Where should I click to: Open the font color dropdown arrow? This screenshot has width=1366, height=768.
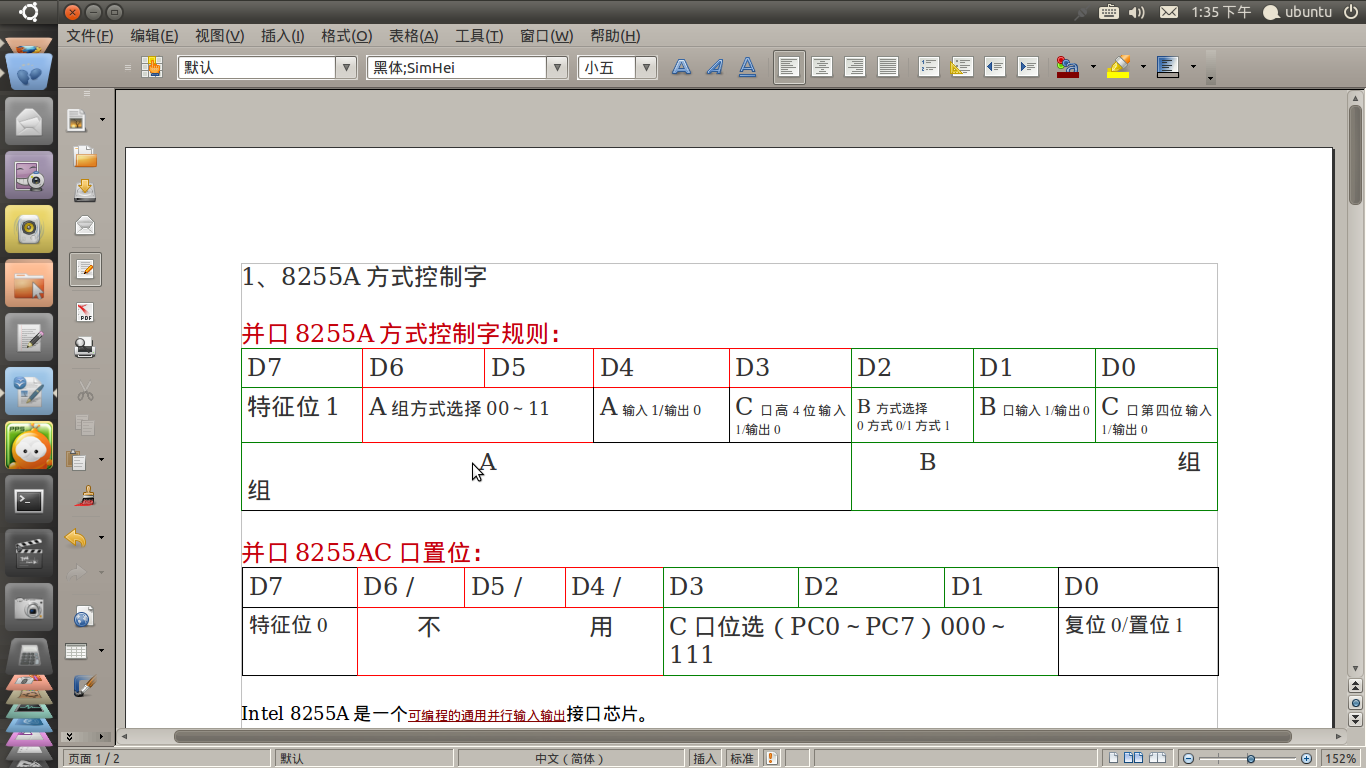click(1093, 68)
